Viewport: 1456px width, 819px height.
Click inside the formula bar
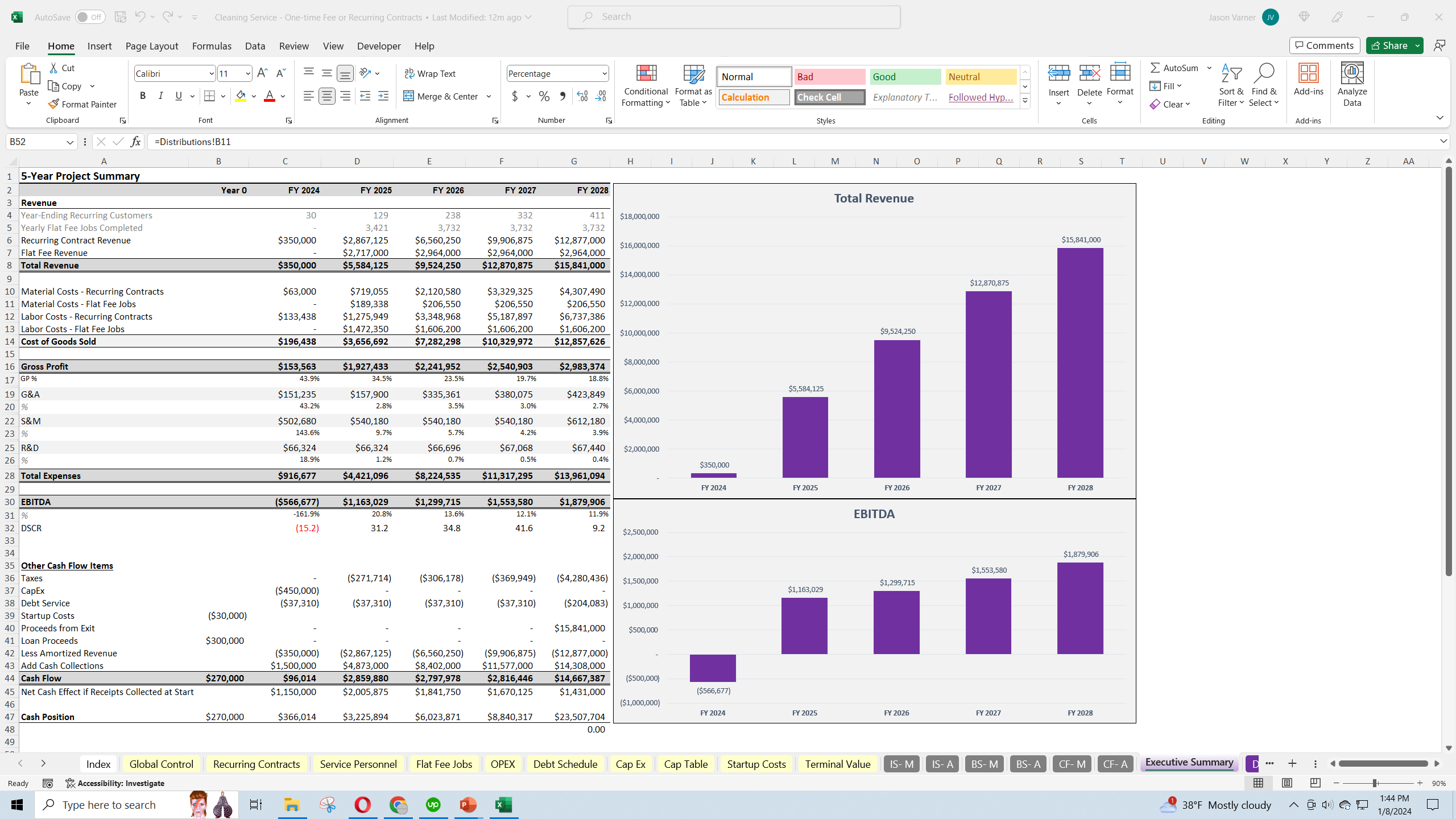click(455, 141)
